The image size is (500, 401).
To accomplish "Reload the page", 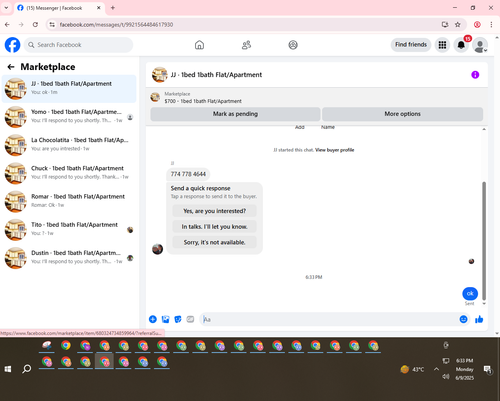I will click(x=35, y=25).
